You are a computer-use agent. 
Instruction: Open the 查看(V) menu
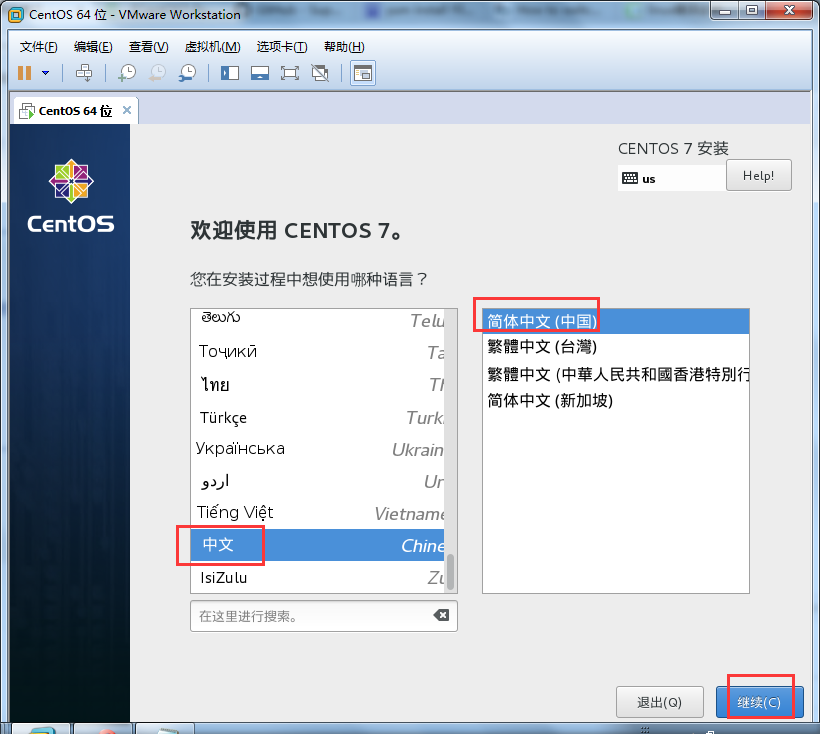coord(149,47)
